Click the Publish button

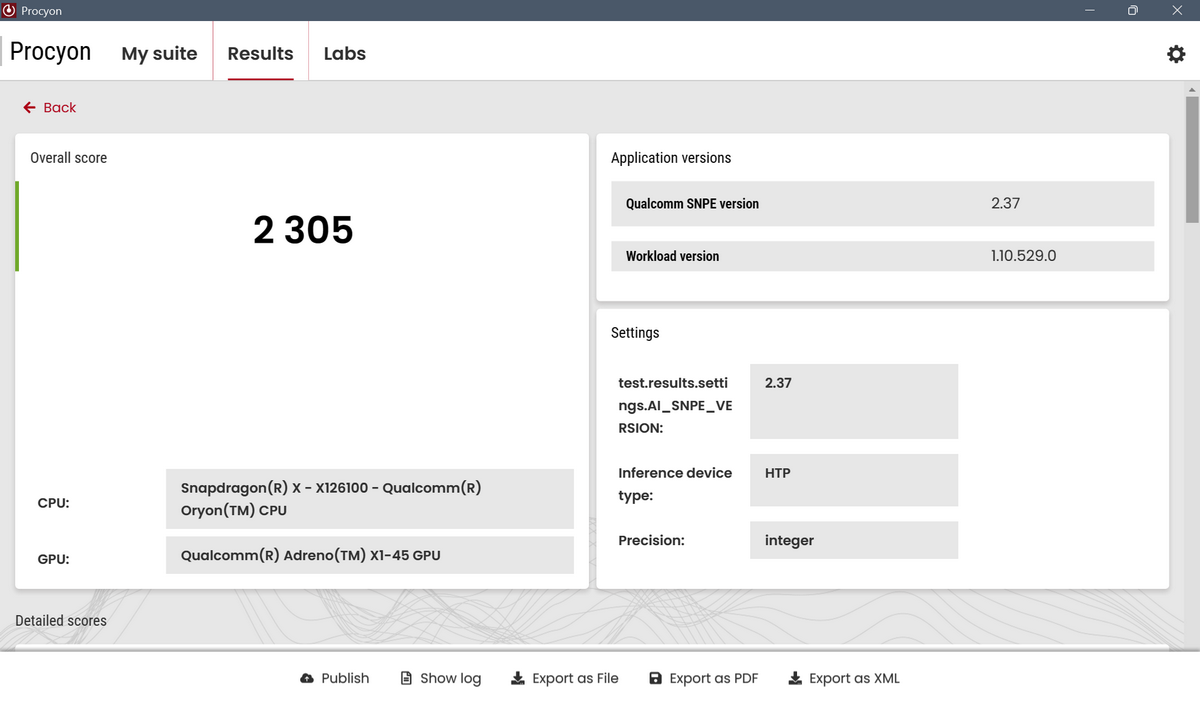pyautogui.click(x=335, y=678)
